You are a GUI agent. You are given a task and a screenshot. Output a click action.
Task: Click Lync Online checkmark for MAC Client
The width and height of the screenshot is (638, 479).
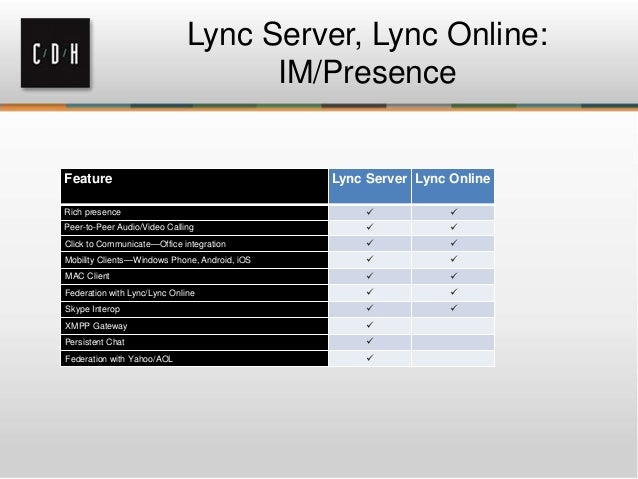453,276
